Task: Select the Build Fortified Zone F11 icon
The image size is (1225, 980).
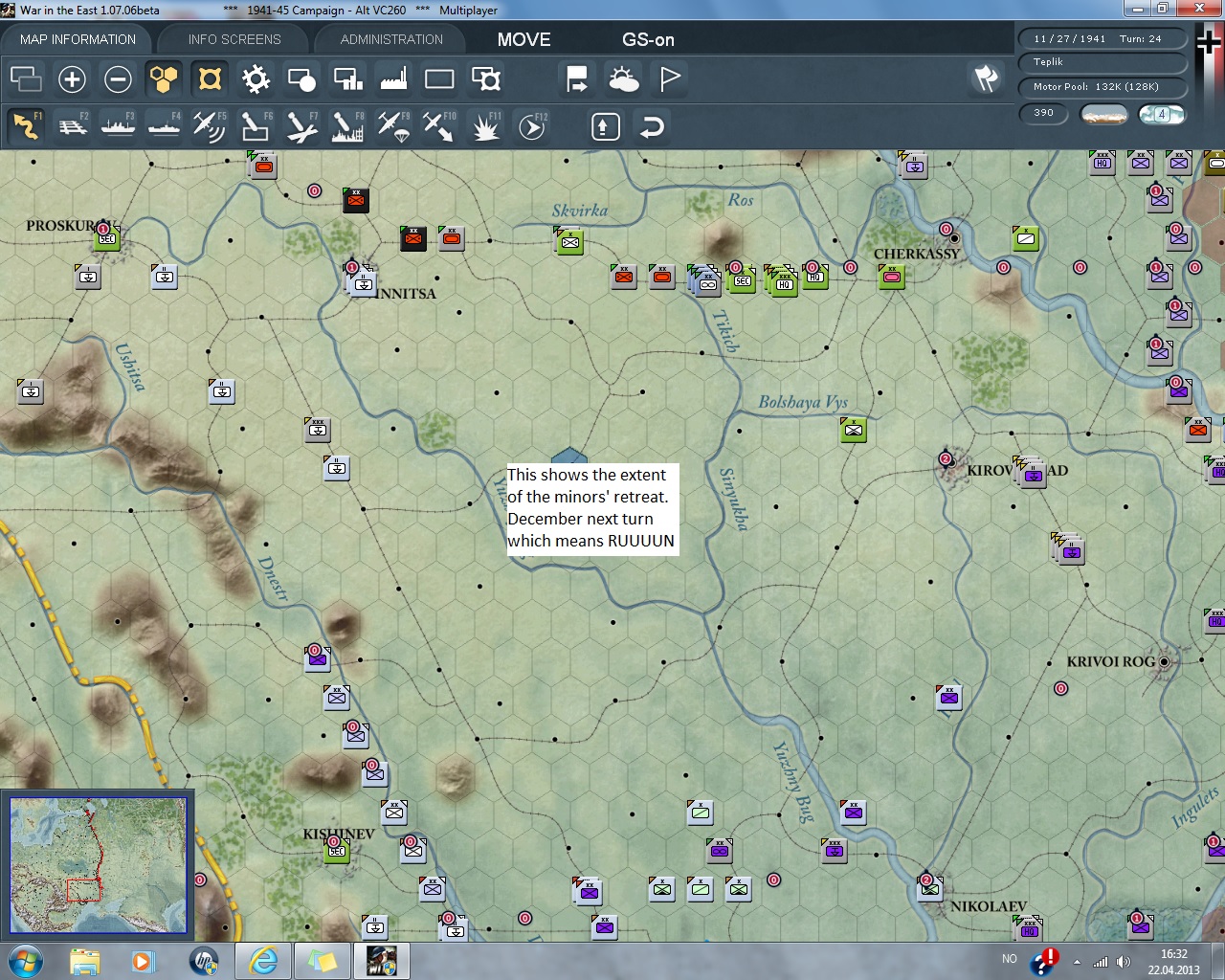Action: click(485, 126)
